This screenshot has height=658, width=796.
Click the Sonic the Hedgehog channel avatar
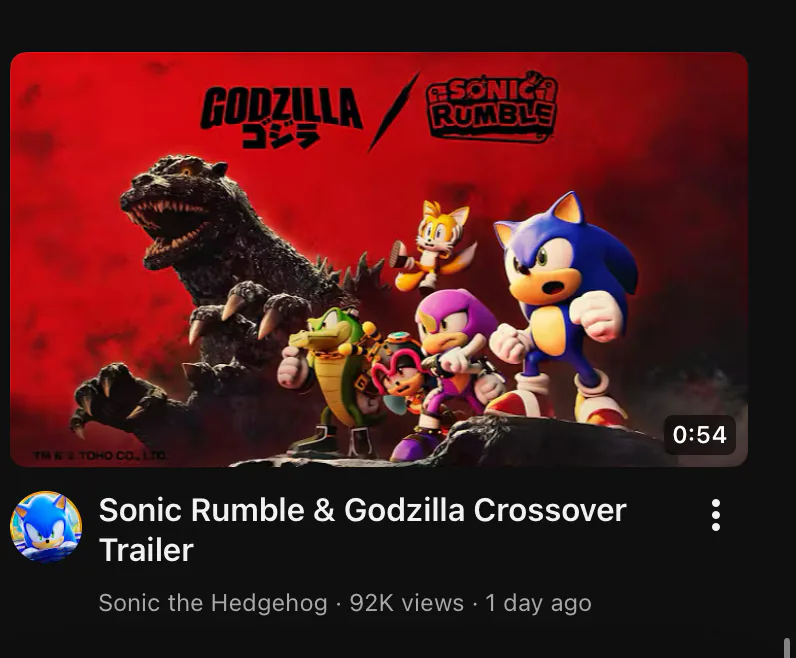(x=46, y=526)
